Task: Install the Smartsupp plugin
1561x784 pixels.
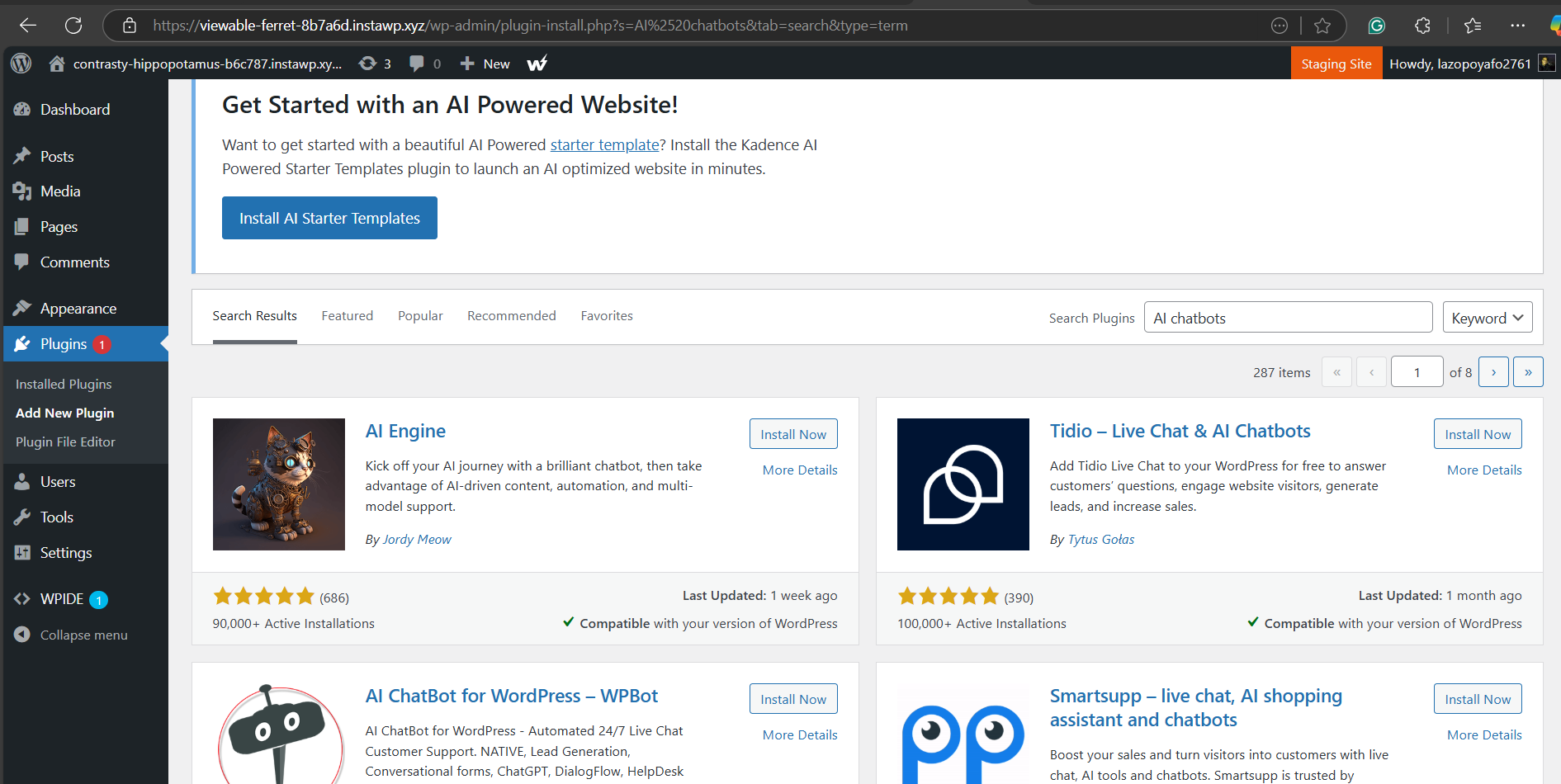Action: pyautogui.click(x=1478, y=699)
